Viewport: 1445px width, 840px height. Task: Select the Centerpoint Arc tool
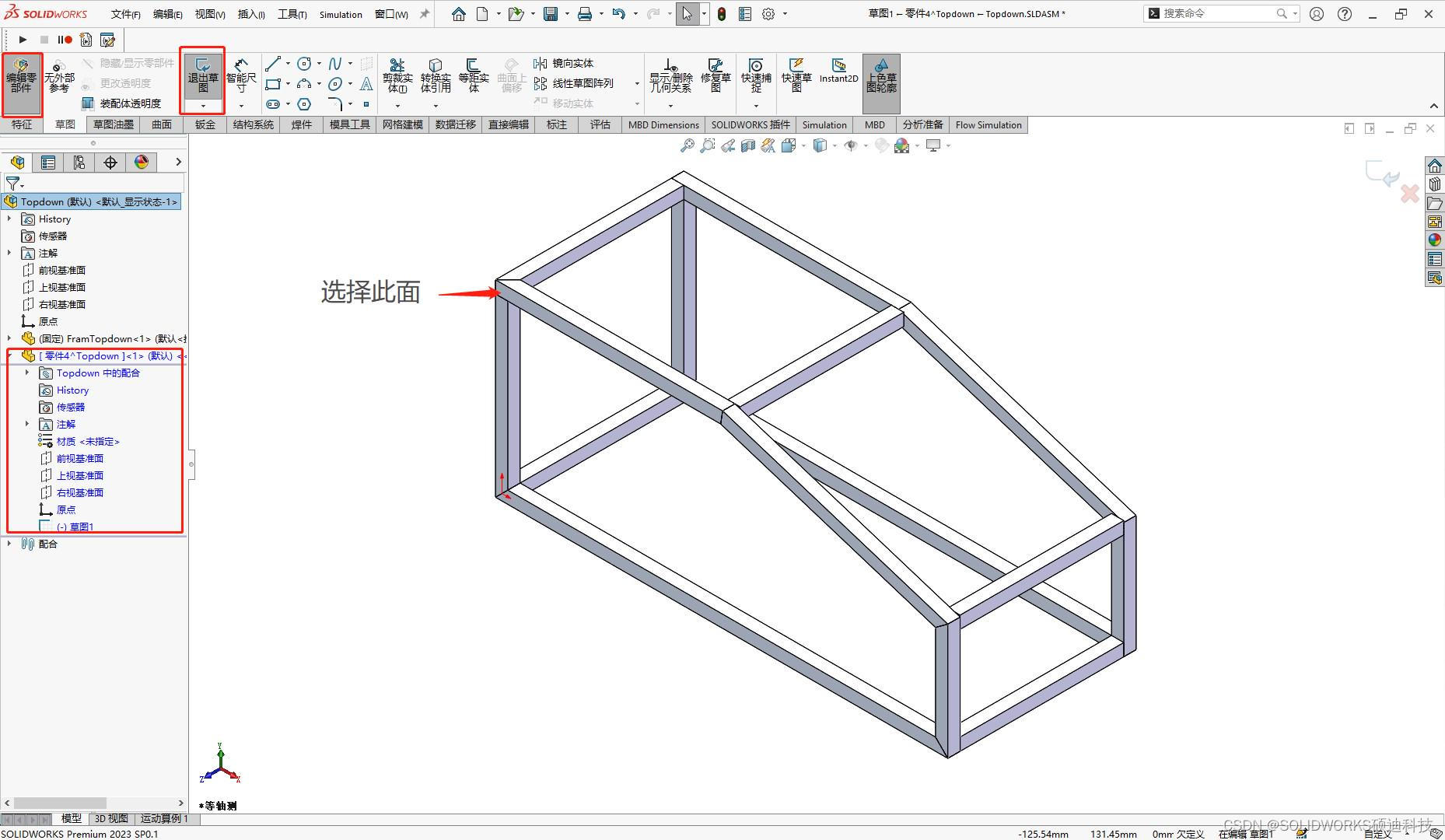tap(304, 84)
